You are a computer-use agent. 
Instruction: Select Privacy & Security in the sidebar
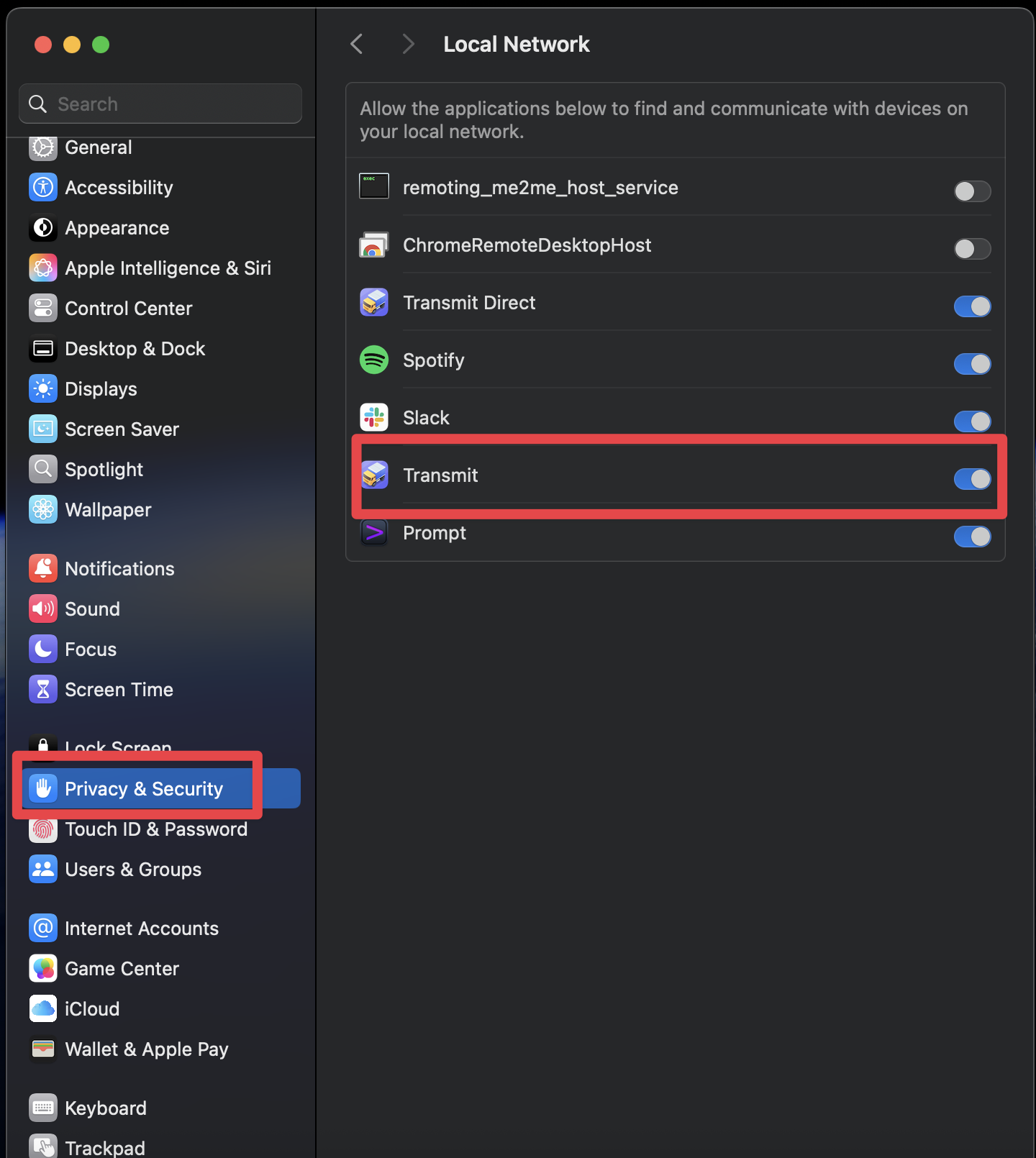(161, 788)
